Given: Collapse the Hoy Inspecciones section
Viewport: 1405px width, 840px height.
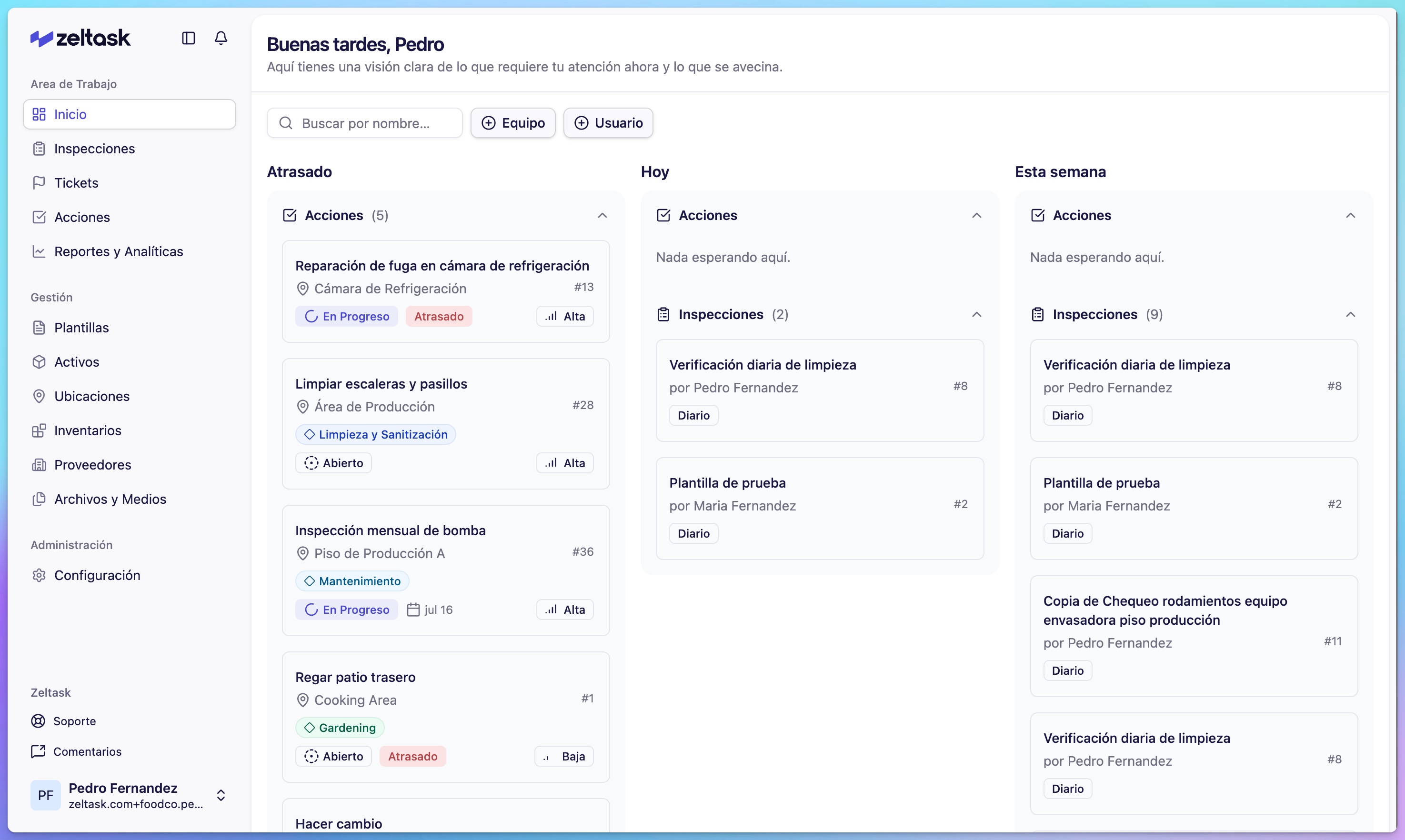Looking at the screenshot, I should (976, 315).
